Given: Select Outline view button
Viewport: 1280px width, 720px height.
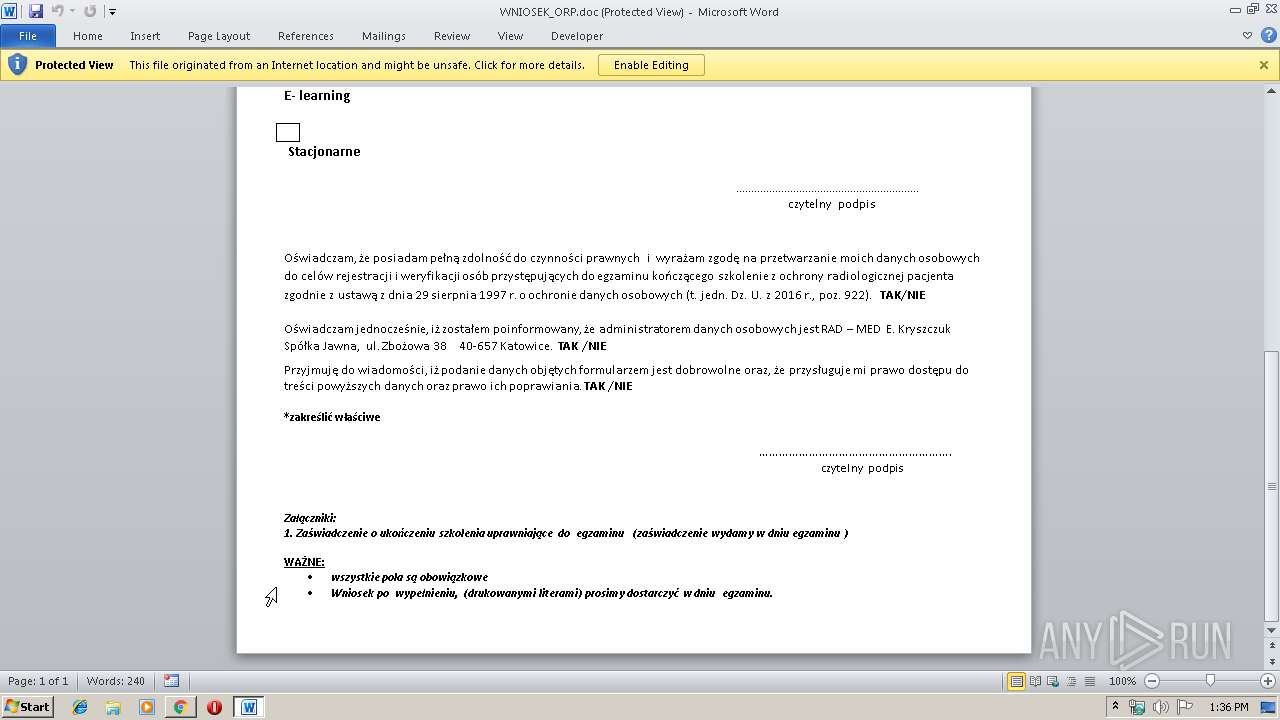Looking at the screenshot, I should [1071, 681].
